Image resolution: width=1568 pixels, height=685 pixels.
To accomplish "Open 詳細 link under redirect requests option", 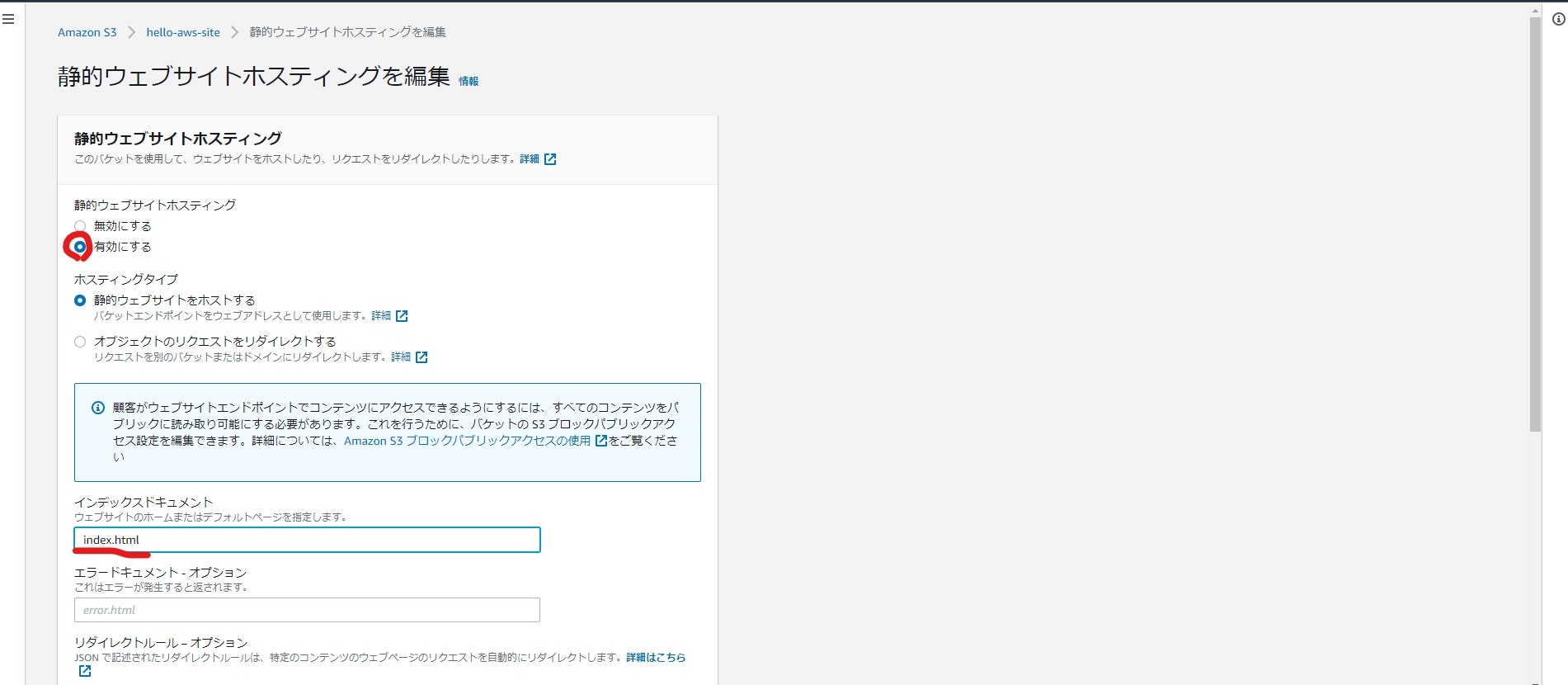I will point(401,357).
